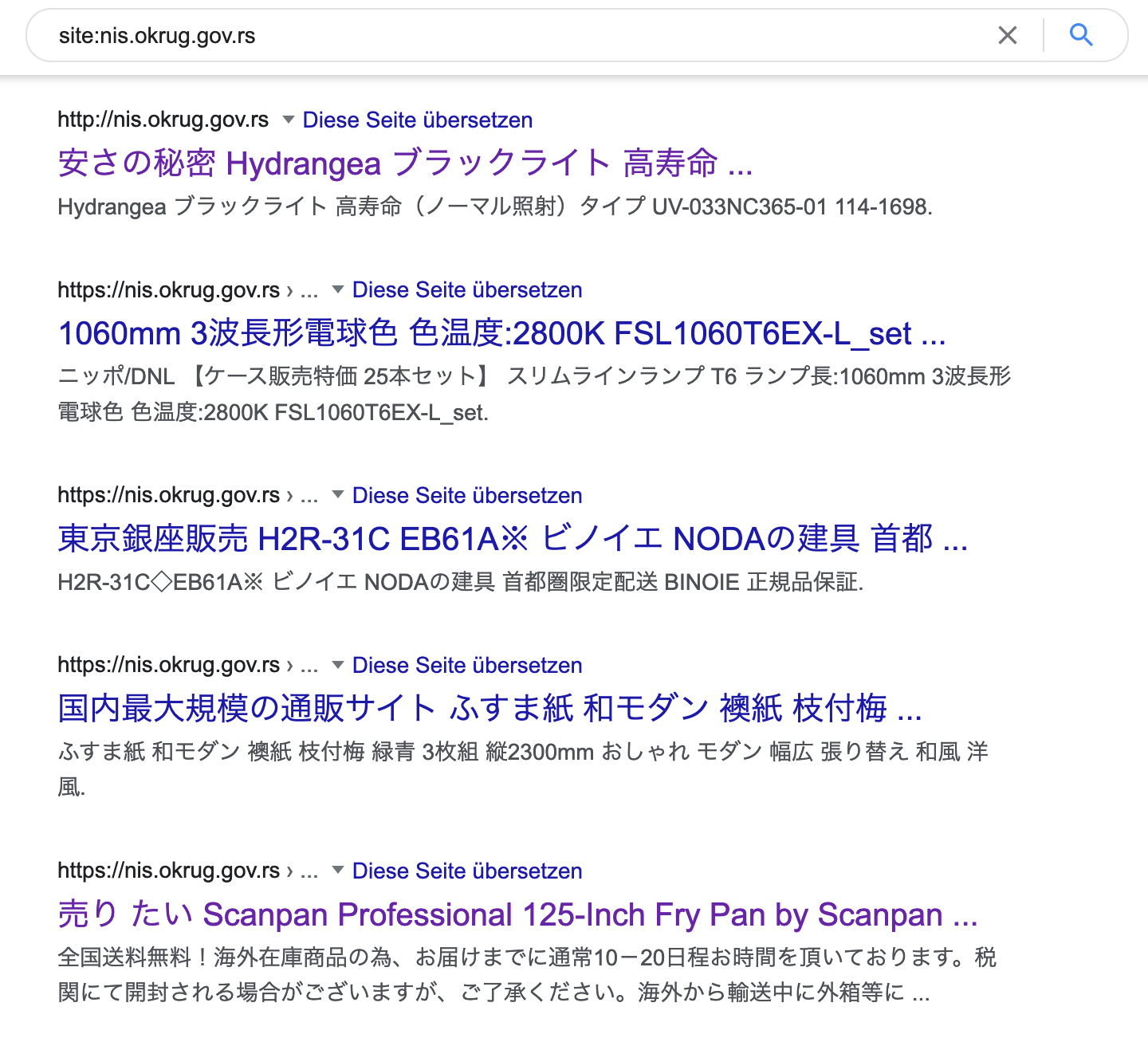This screenshot has height=1038, width=1148.
Task: Click the snippet text 'UV-033NC365-01 114-1698'
Action: tap(792, 207)
